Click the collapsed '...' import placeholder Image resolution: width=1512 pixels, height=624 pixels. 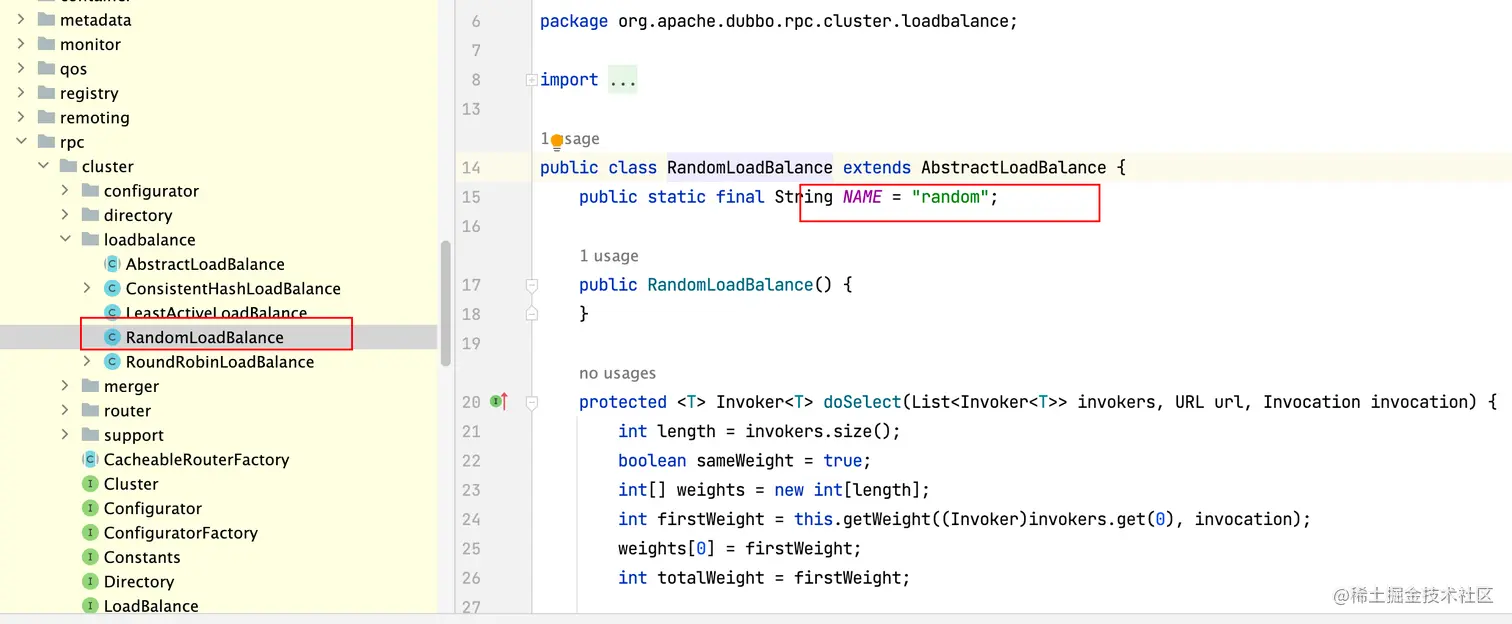622,80
